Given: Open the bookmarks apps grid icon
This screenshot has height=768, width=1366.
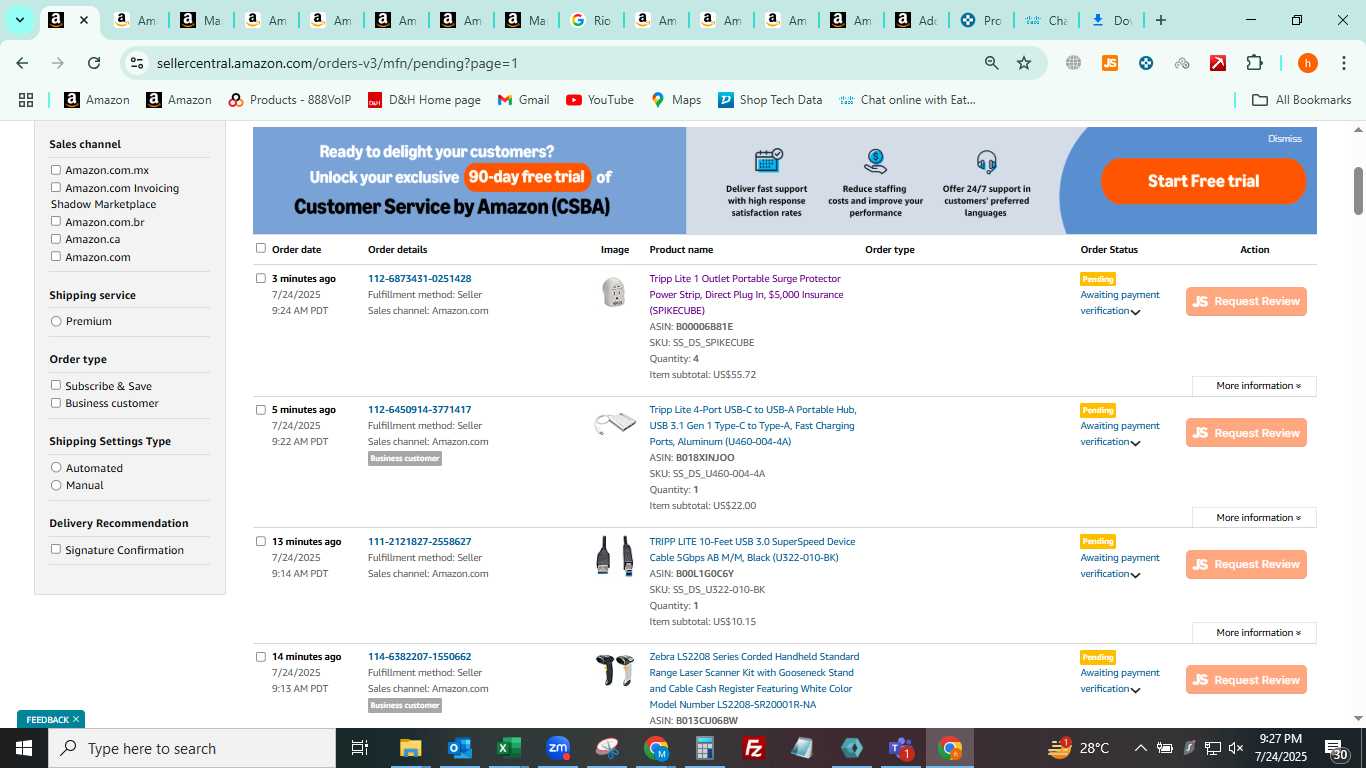Looking at the screenshot, I should click(26, 100).
